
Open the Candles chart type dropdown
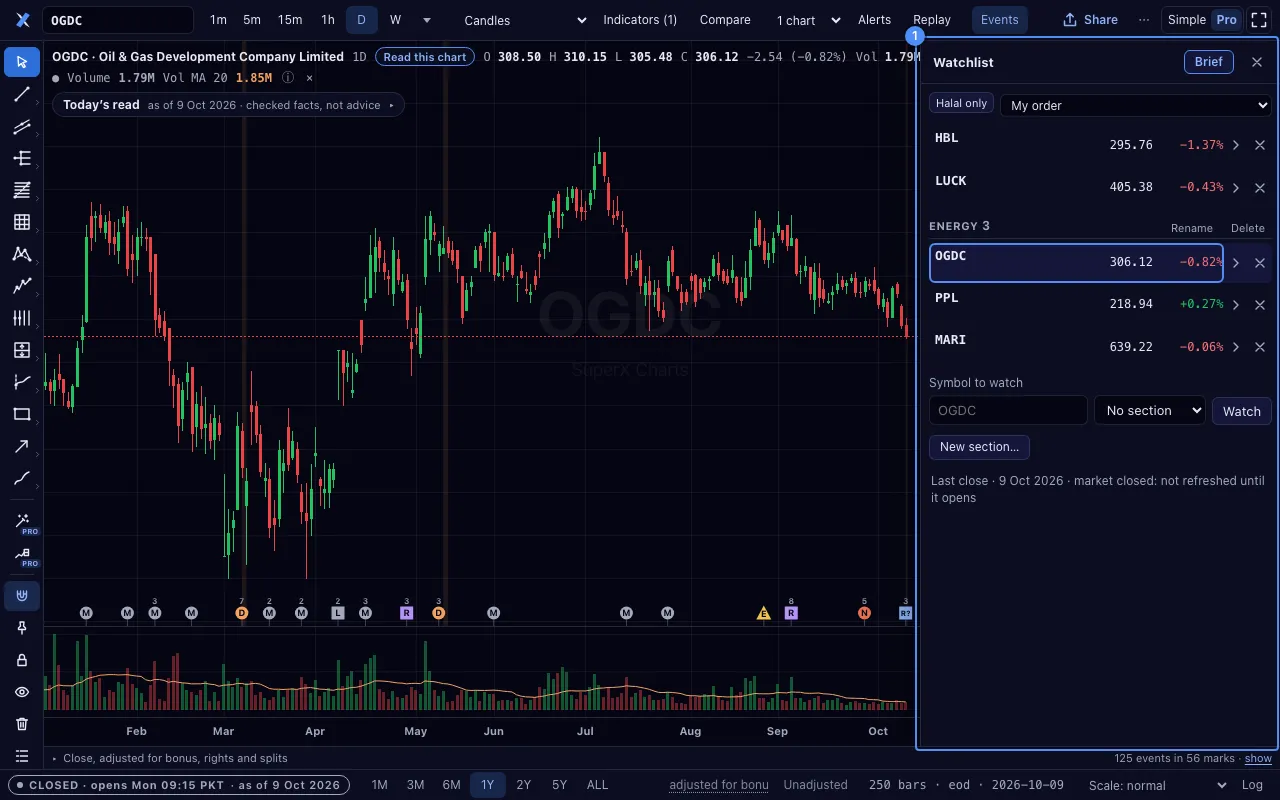pyautogui.click(x=525, y=20)
